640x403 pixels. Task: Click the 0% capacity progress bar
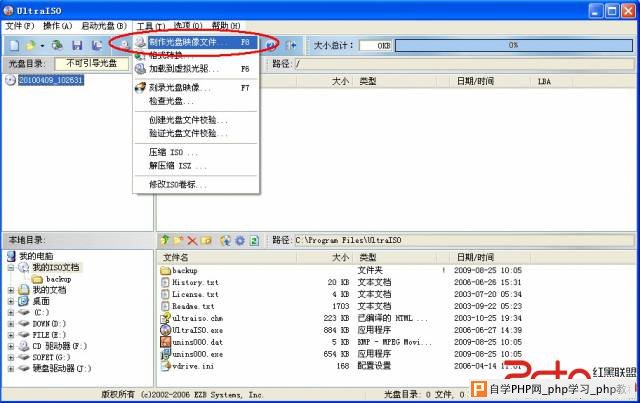513,45
